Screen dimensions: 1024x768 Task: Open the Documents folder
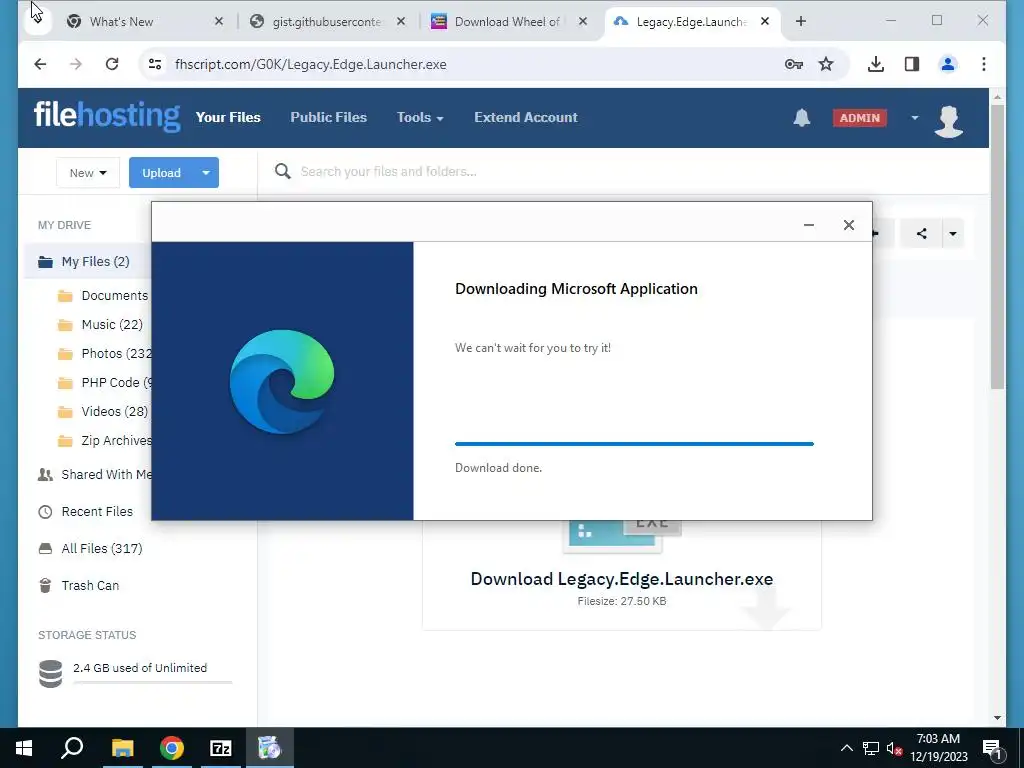104,295
